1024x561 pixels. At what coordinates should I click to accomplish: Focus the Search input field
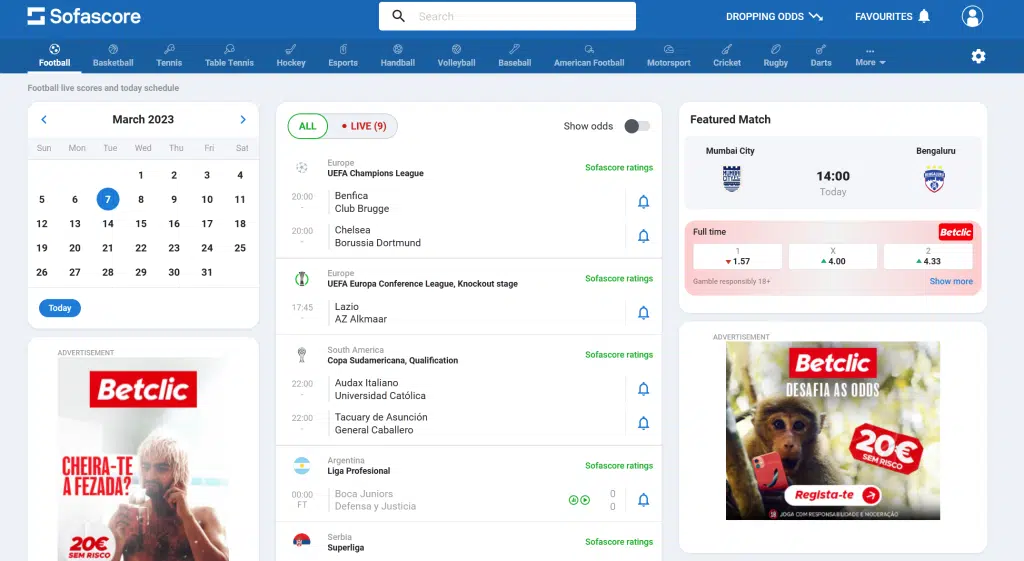coord(507,16)
